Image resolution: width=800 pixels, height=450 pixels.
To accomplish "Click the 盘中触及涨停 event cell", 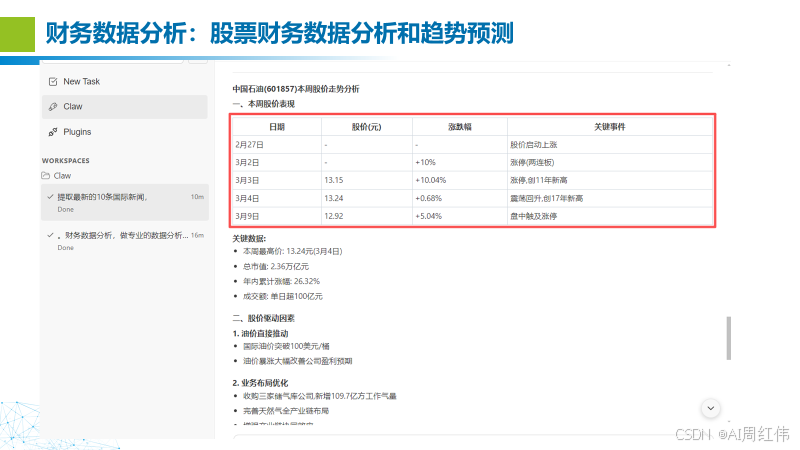I will pyautogui.click(x=610, y=216).
